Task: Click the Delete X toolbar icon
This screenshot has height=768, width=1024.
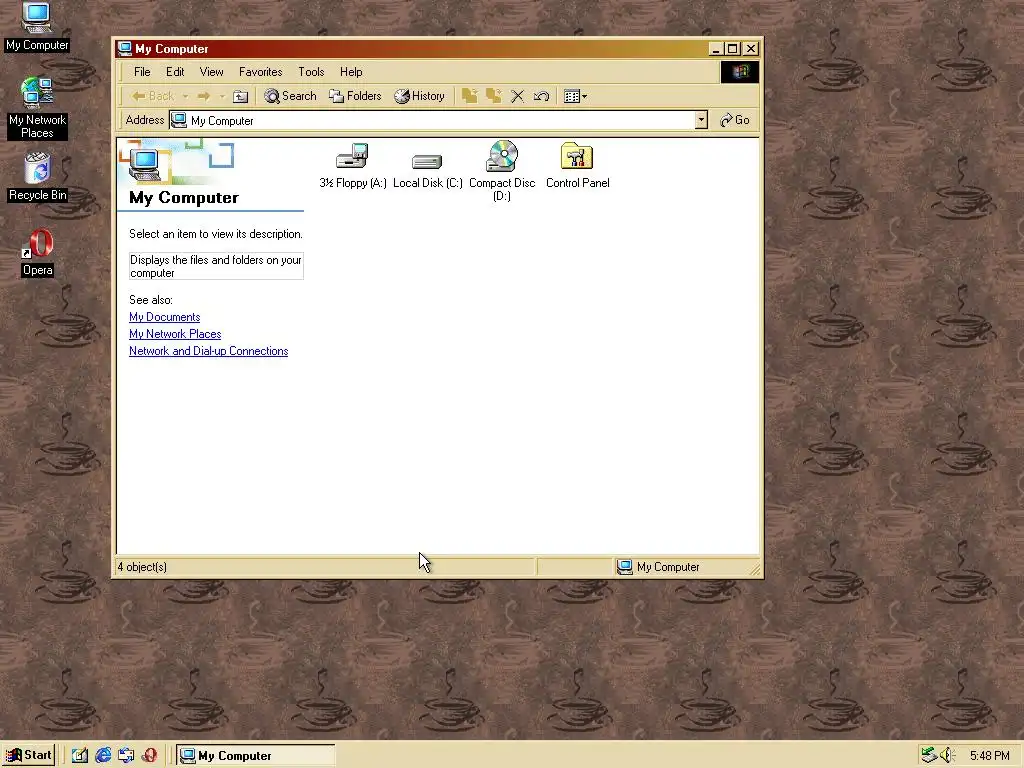Action: coord(517,97)
